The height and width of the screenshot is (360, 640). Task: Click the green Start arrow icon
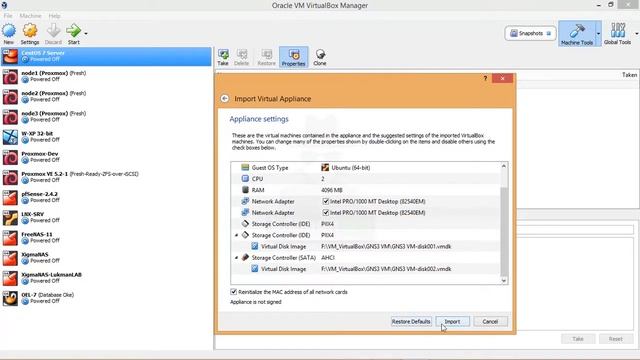[73, 31]
